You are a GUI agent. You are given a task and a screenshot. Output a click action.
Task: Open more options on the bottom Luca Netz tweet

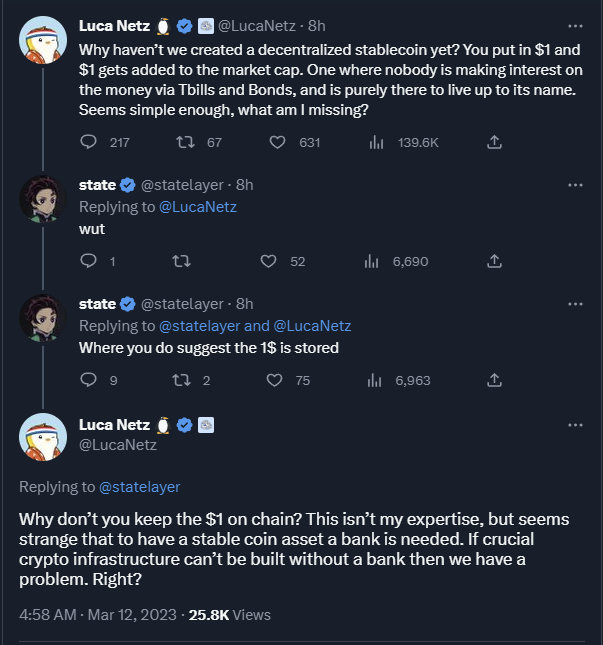(x=575, y=425)
